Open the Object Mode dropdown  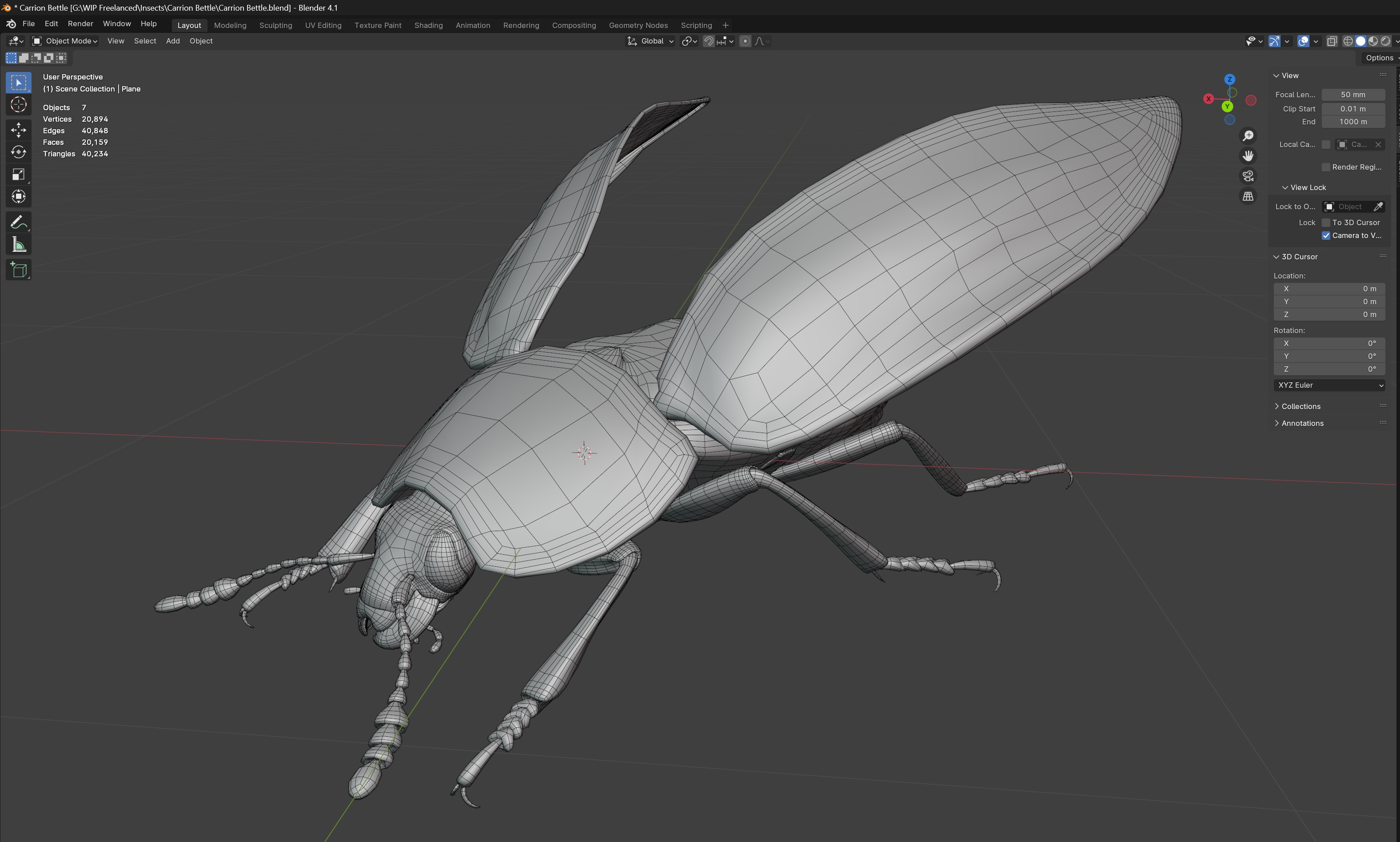pyautogui.click(x=65, y=41)
